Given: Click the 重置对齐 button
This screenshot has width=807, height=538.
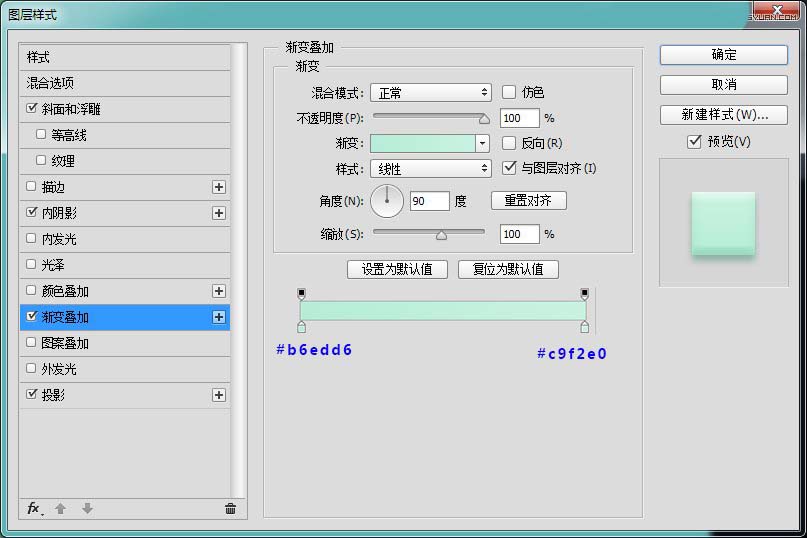Looking at the screenshot, I should tap(528, 201).
